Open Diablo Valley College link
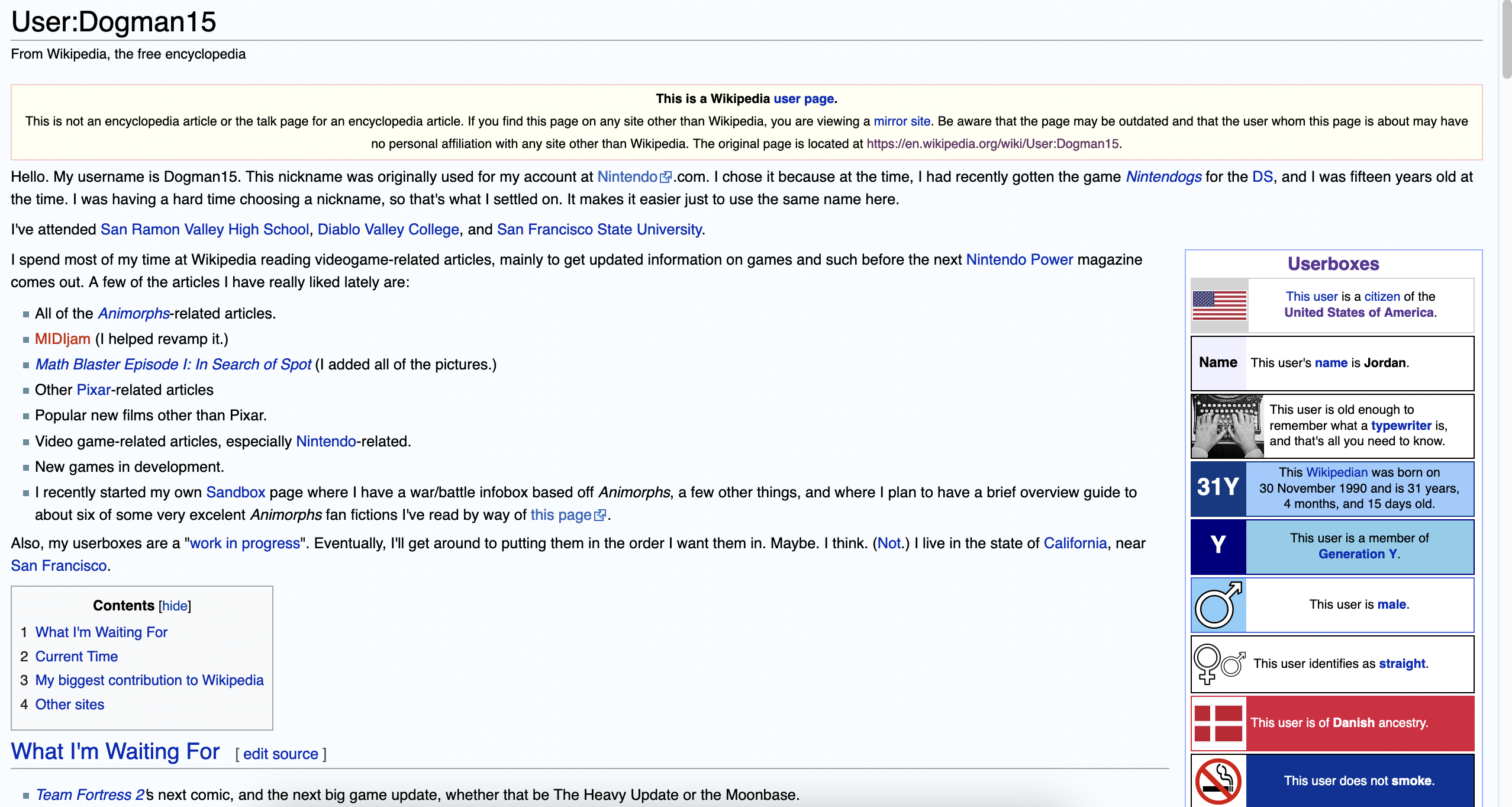The width and height of the screenshot is (1512, 807). (x=388, y=230)
